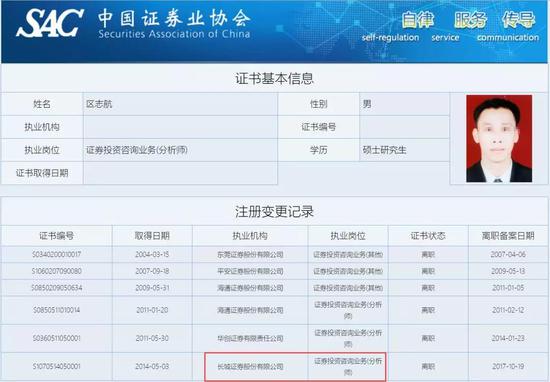This screenshot has width=550, height=382.
Task: Click certificate number S0360511050001
Action: click(56, 338)
